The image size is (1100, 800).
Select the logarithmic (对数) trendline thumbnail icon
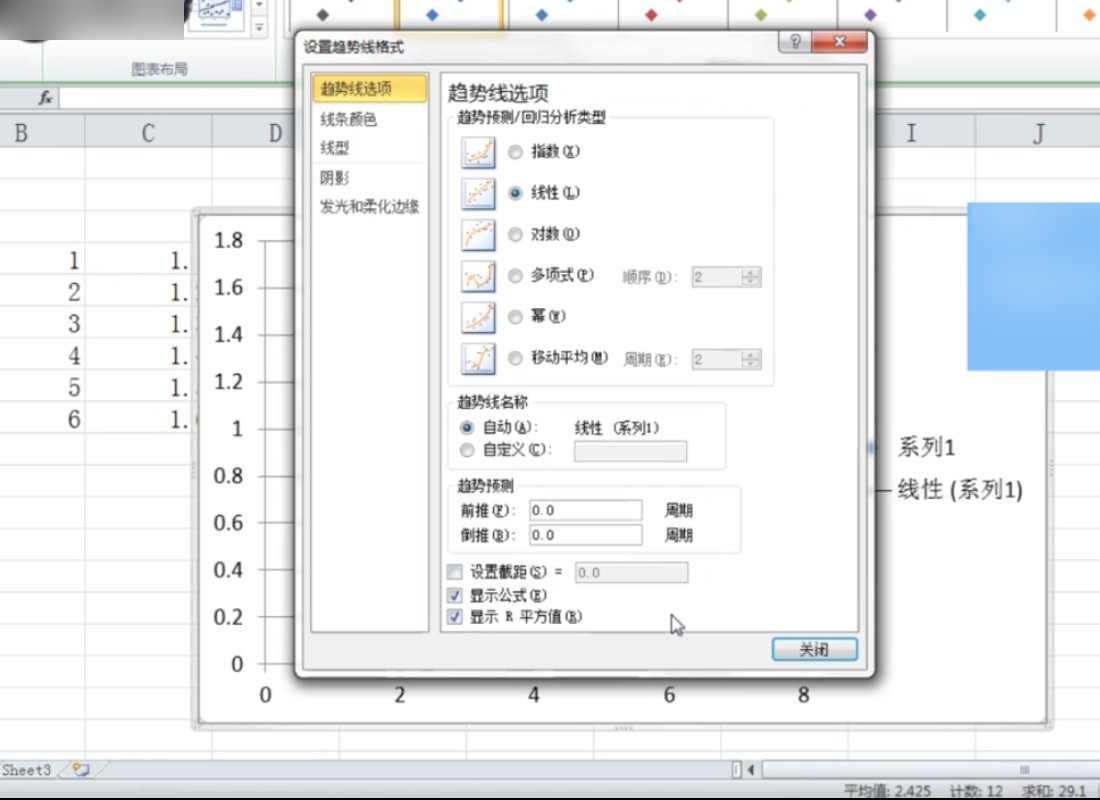click(x=478, y=234)
